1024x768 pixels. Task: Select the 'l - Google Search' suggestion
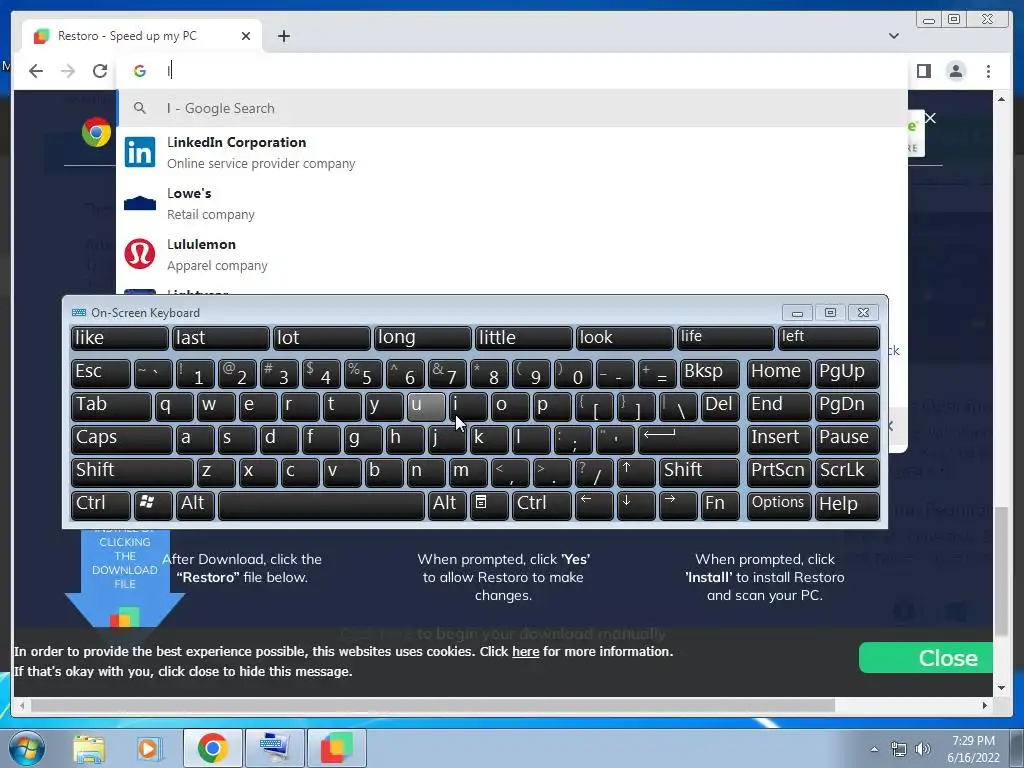pyautogui.click(x=512, y=108)
